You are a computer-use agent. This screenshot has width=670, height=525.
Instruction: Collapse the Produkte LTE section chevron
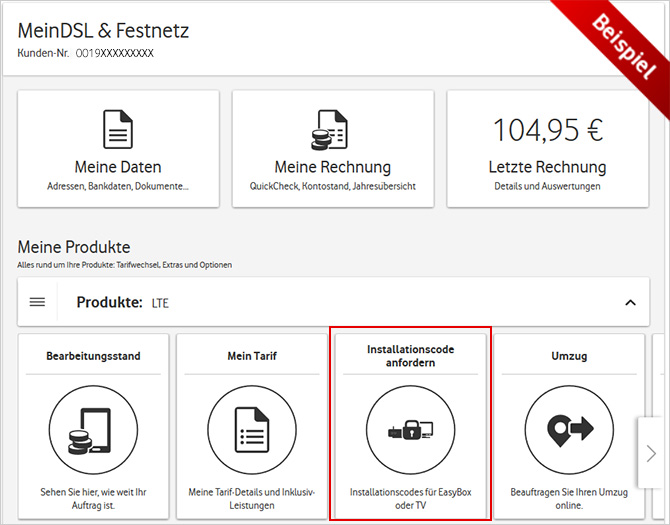pyautogui.click(x=629, y=302)
